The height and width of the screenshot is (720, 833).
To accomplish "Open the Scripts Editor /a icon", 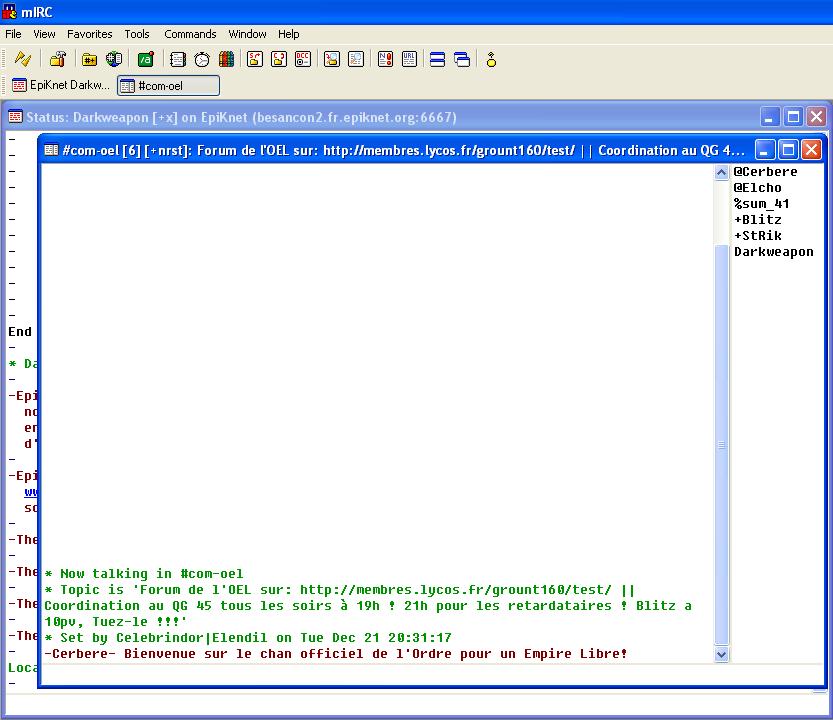I will [146, 59].
